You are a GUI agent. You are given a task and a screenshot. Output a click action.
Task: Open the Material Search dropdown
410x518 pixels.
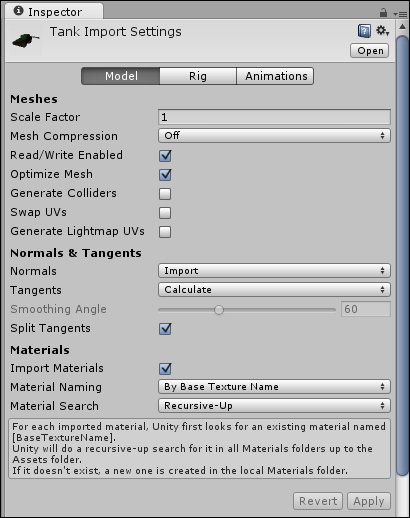click(x=274, y=406)
